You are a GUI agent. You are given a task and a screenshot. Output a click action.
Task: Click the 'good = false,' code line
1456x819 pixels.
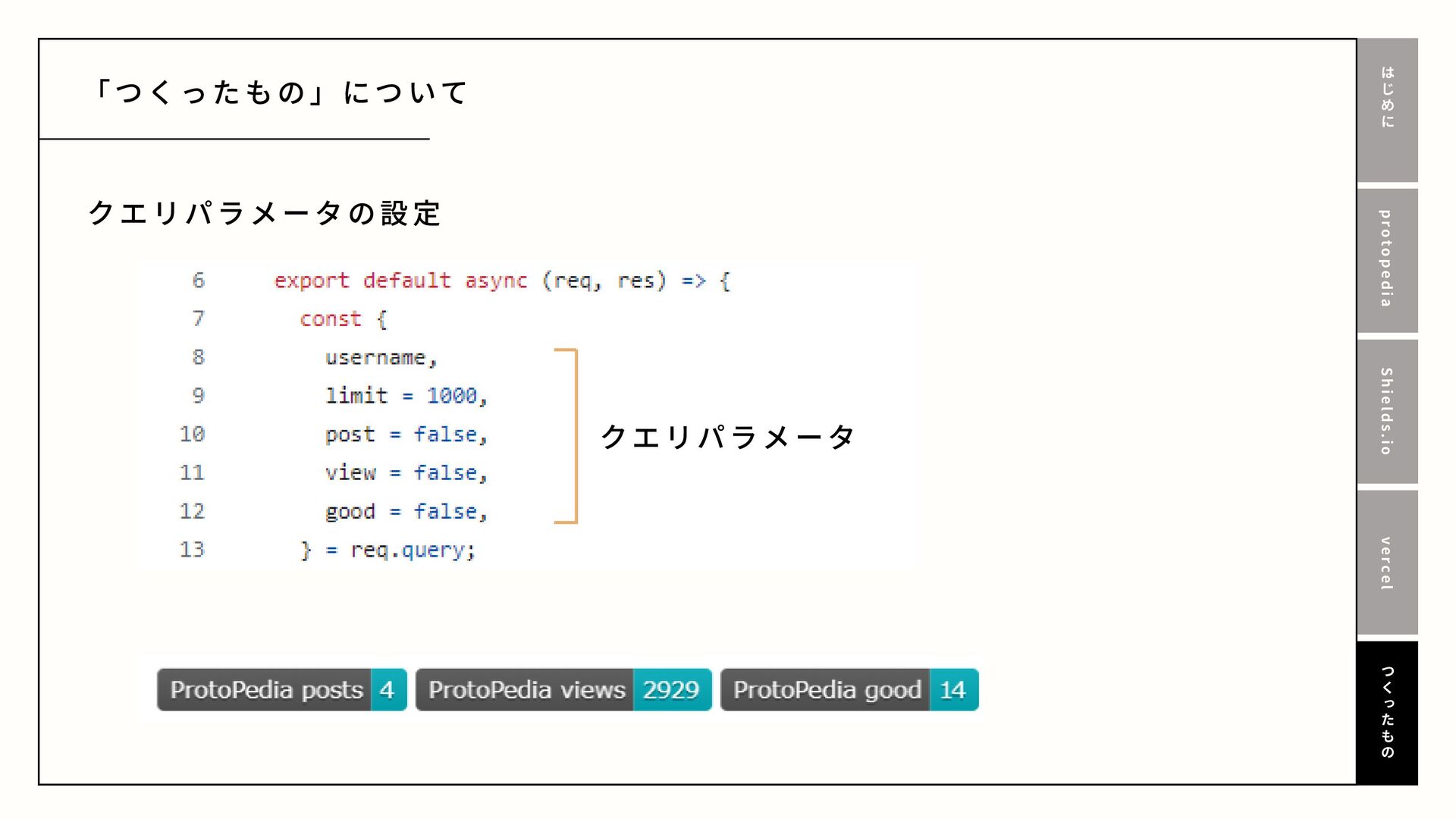406,512
